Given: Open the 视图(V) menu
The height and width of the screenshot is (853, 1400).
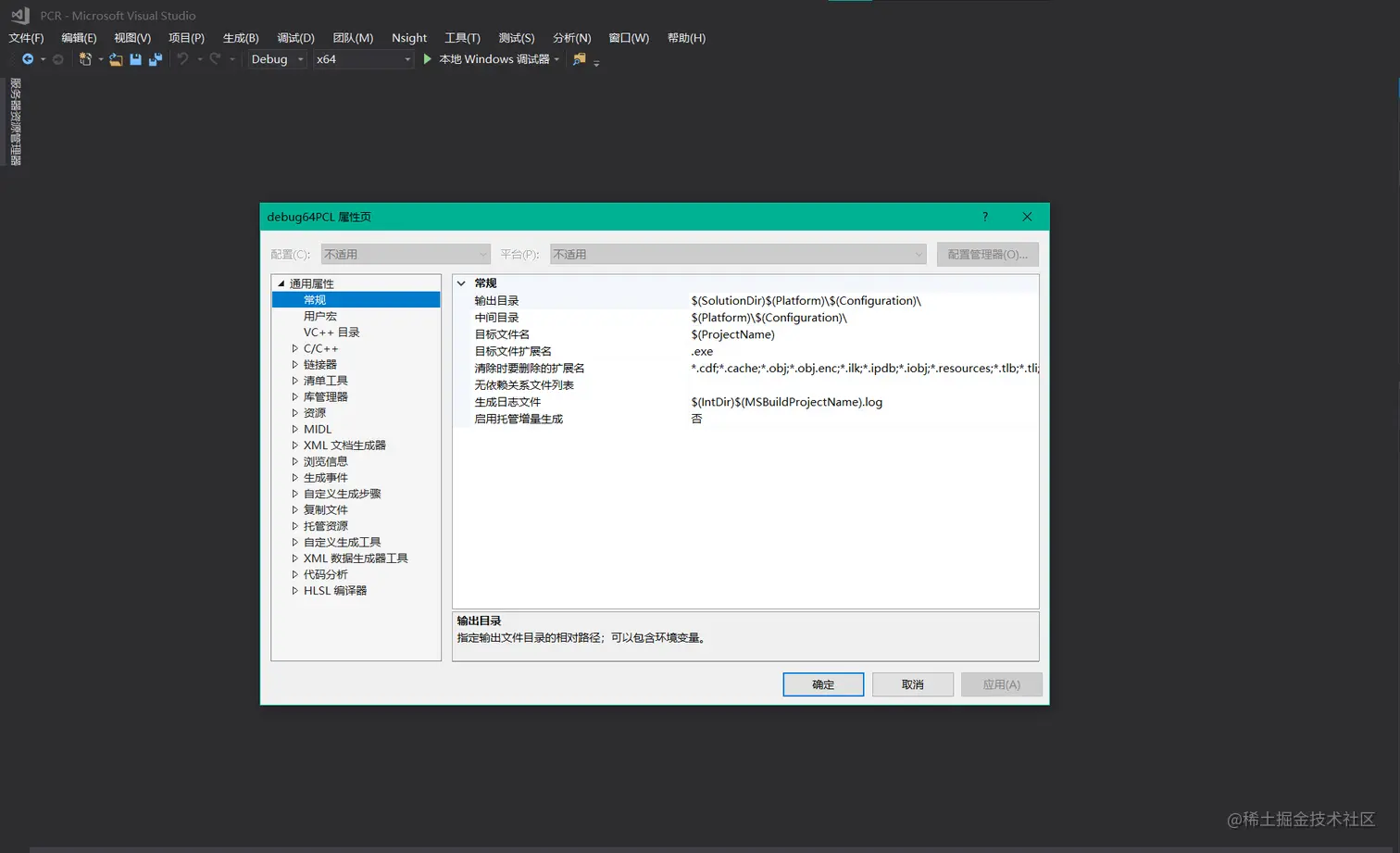Looking at the screenshot, I should (x=132, y=38).
